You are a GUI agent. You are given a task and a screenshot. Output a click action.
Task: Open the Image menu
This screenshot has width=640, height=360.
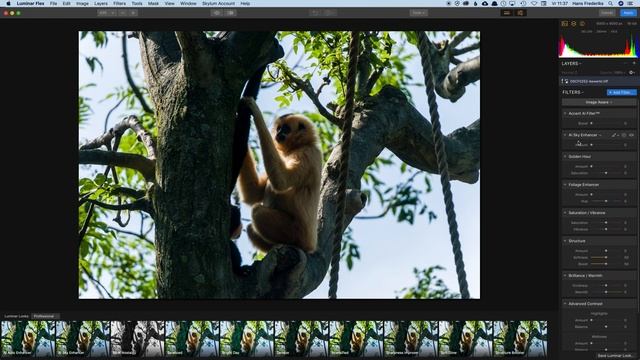(x=82, y=3)
